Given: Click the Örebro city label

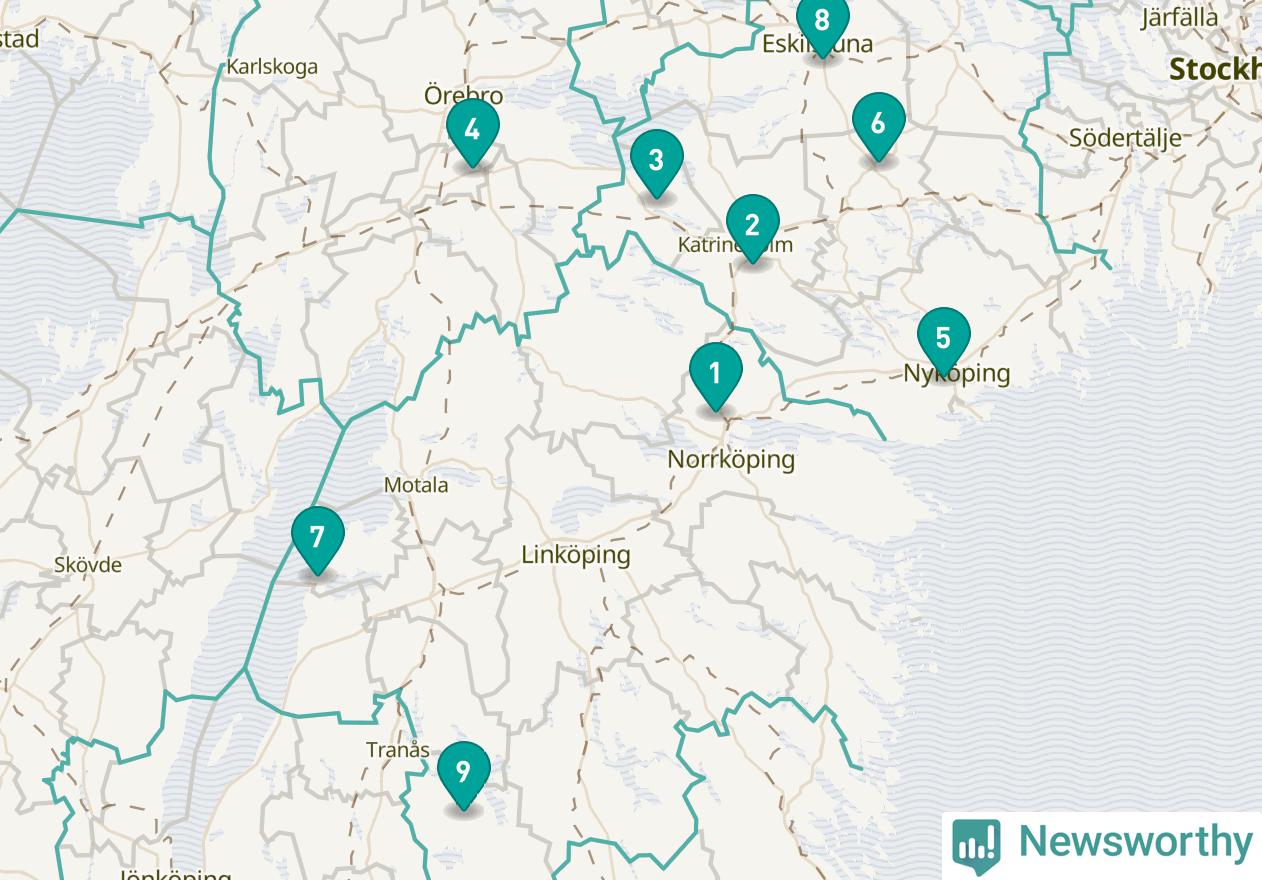Looking at the screenshot, I should (x=463, y=96).
